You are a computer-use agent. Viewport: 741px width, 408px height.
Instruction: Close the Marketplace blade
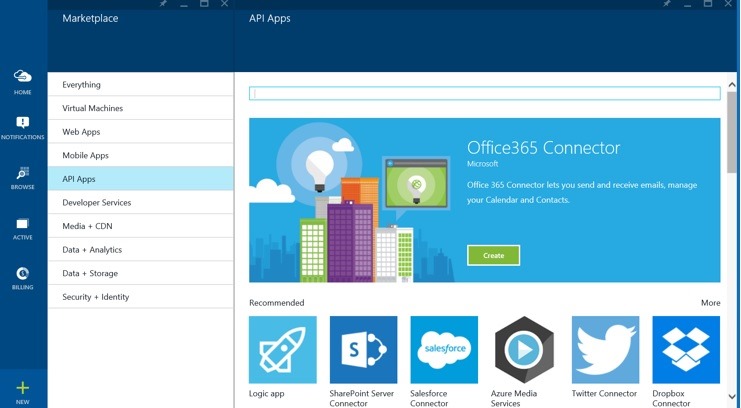click(224, 3)
